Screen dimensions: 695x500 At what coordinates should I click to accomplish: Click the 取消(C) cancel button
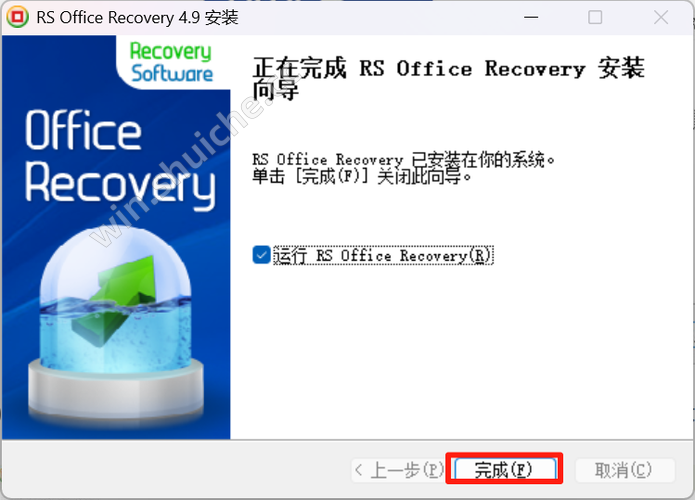pyautogui.click(x=625, y=470)
